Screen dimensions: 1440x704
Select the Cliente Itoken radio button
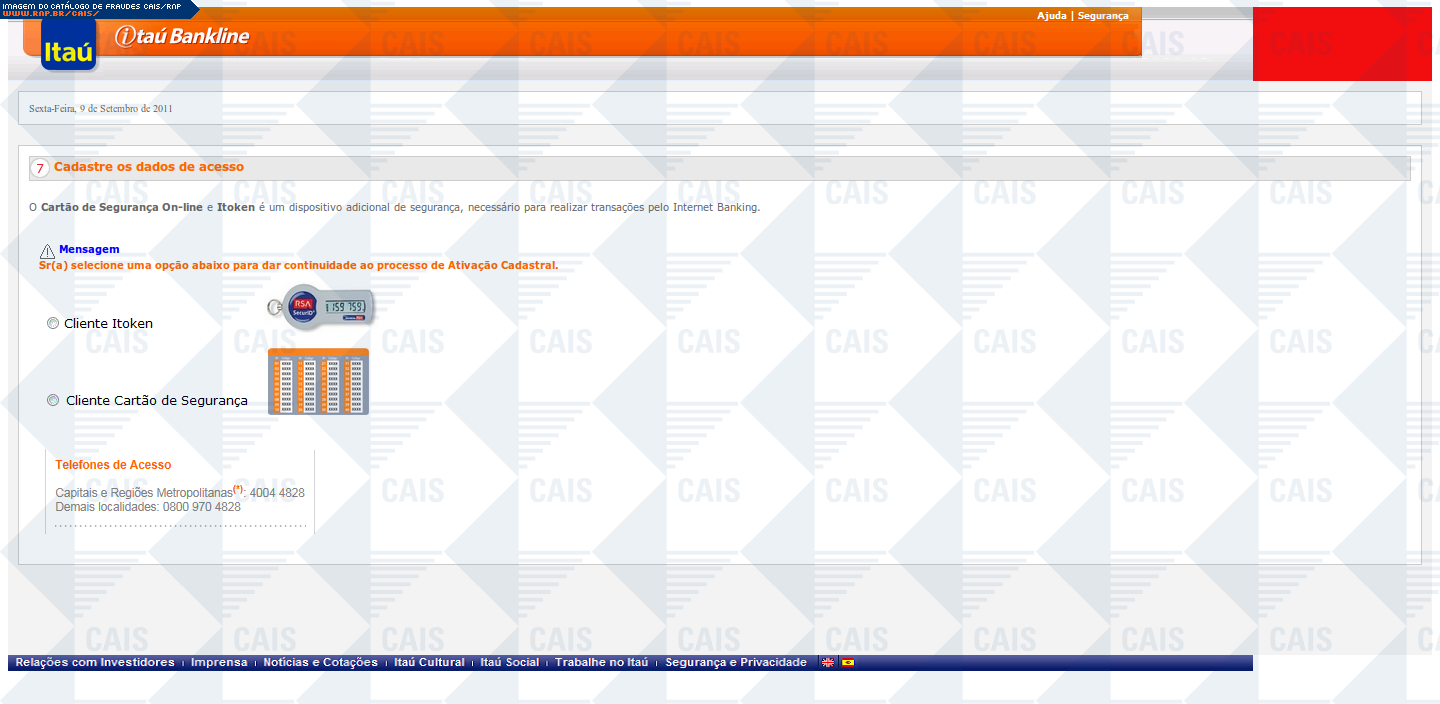53,324
